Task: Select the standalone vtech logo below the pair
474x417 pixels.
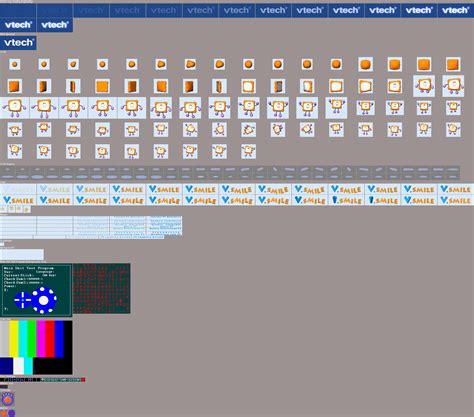Action: [x=18, y=43]
